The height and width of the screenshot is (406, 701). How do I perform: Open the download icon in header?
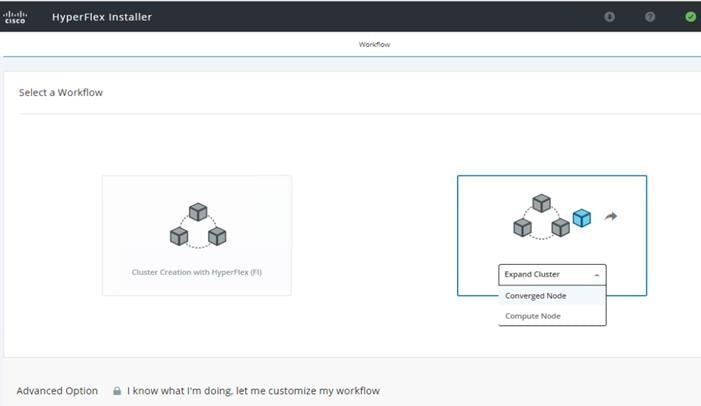[609, 17]
